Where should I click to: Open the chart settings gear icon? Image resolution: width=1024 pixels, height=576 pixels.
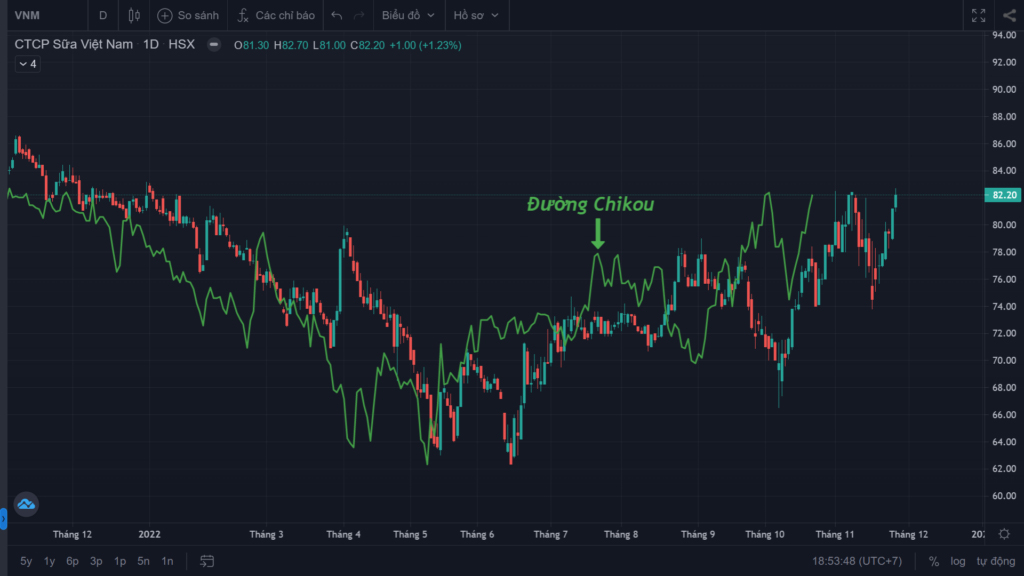[x=1004, y=534]
